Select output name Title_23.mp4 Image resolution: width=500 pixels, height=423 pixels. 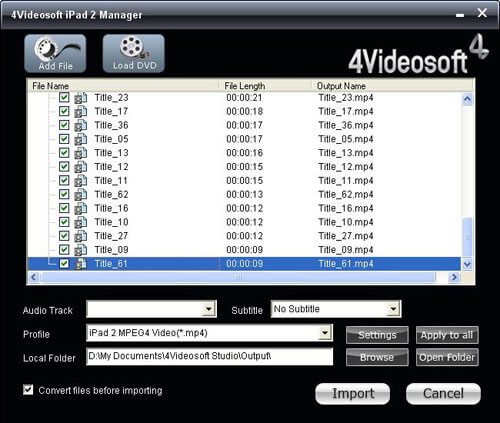(346, 98)
